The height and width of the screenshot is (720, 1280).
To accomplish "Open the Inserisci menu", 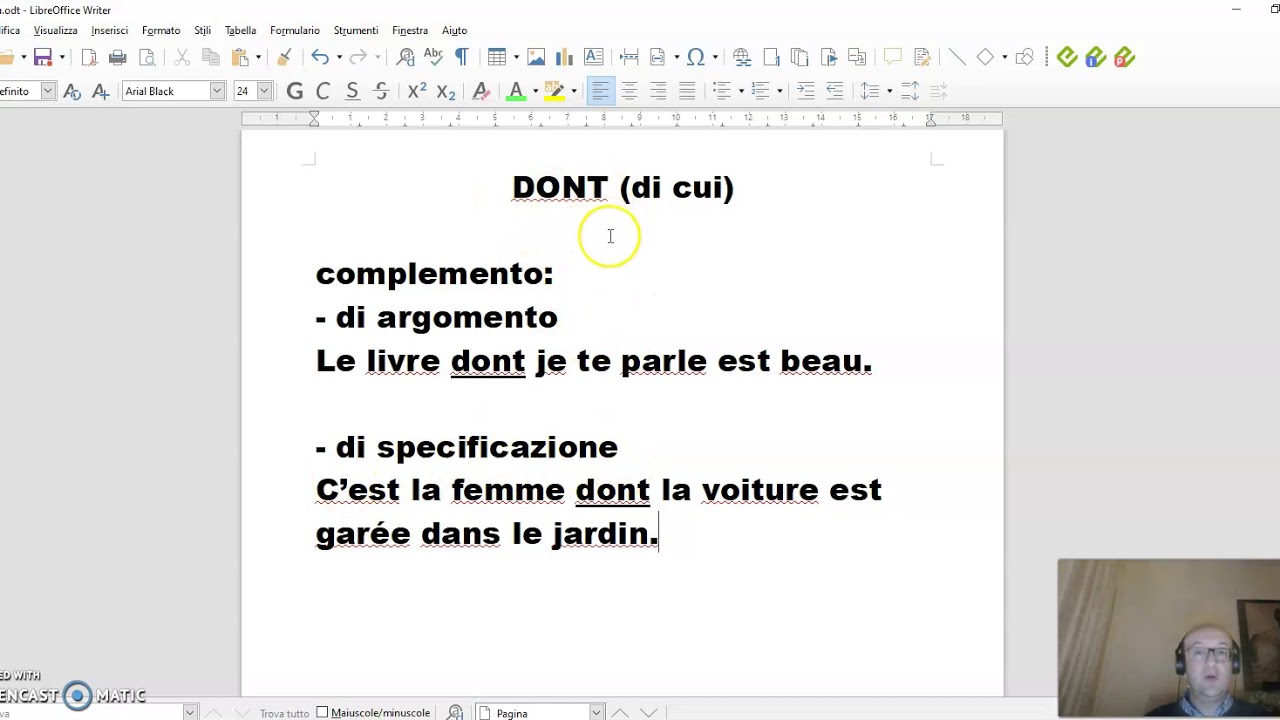I will 109,30.
